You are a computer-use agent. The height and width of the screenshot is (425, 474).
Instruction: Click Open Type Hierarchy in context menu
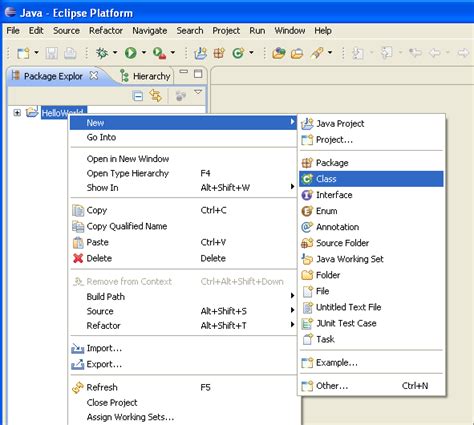183,173
